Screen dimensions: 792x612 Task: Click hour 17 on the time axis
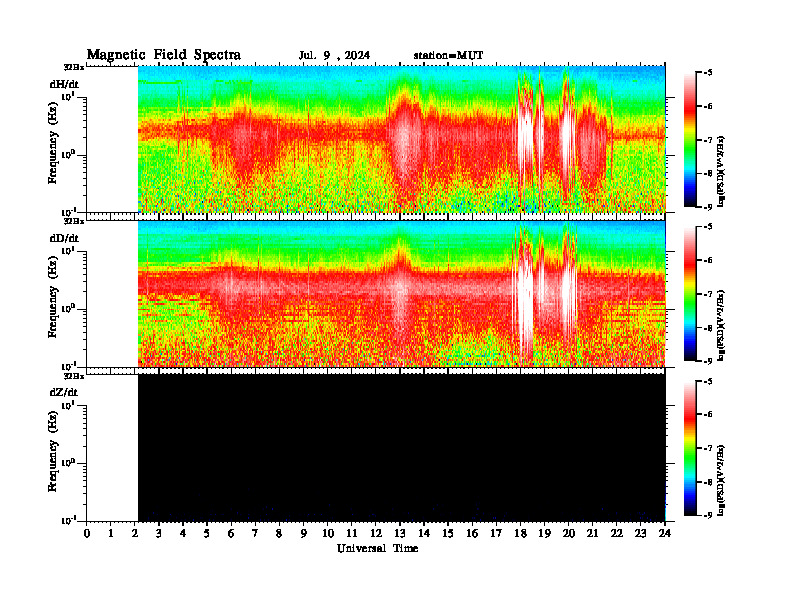click(496, 533)
